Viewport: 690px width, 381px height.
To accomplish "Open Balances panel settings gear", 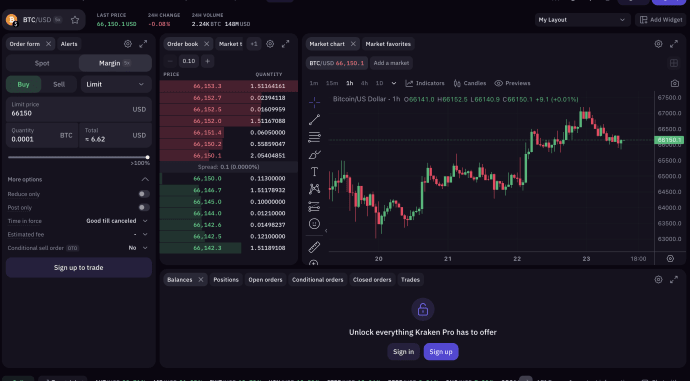I will [x=658, y=279].
